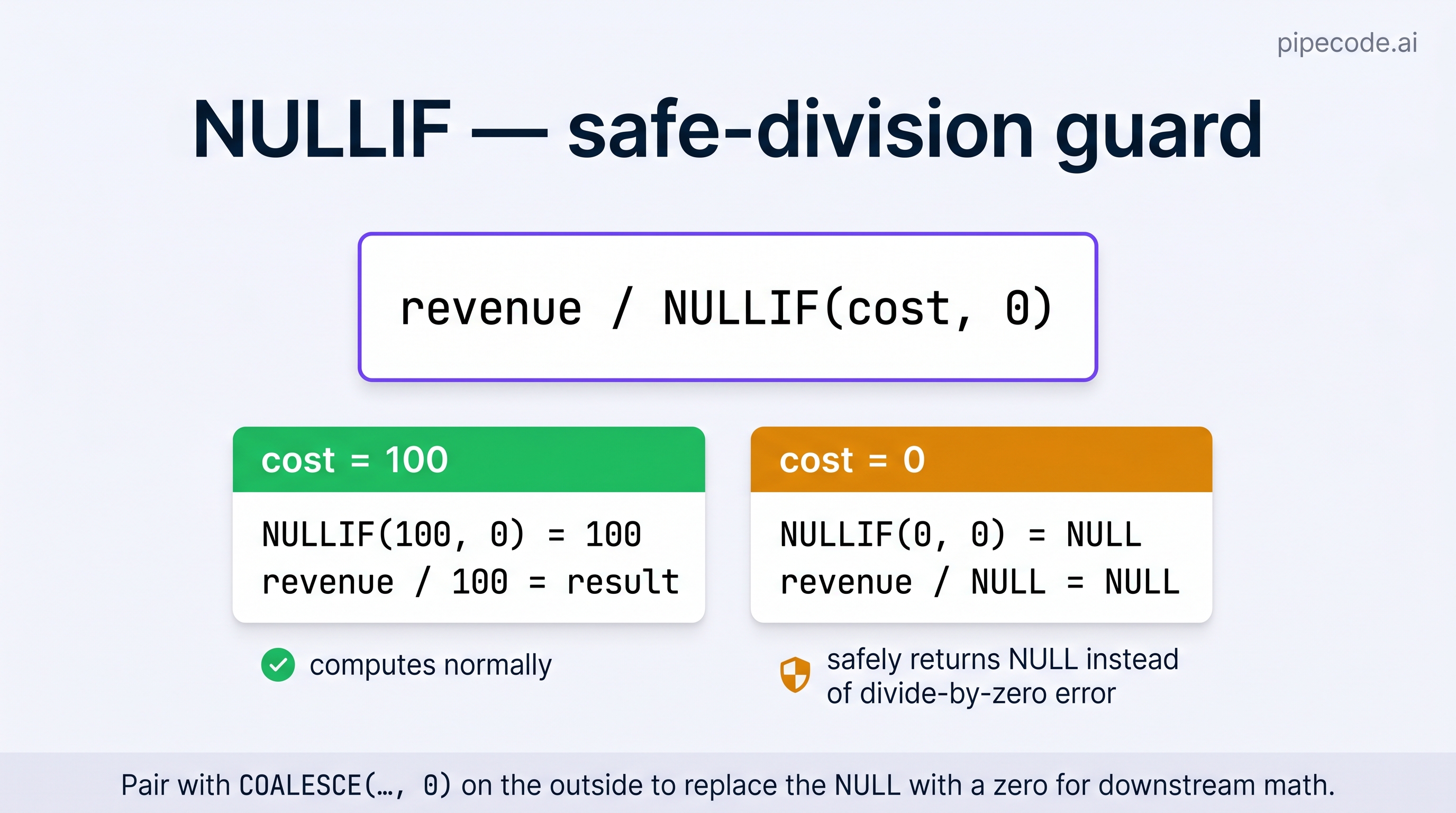This screenshot has width=1456, height=813.
Task: Click the green checkmark circle icon
Action: coord(278,665)
